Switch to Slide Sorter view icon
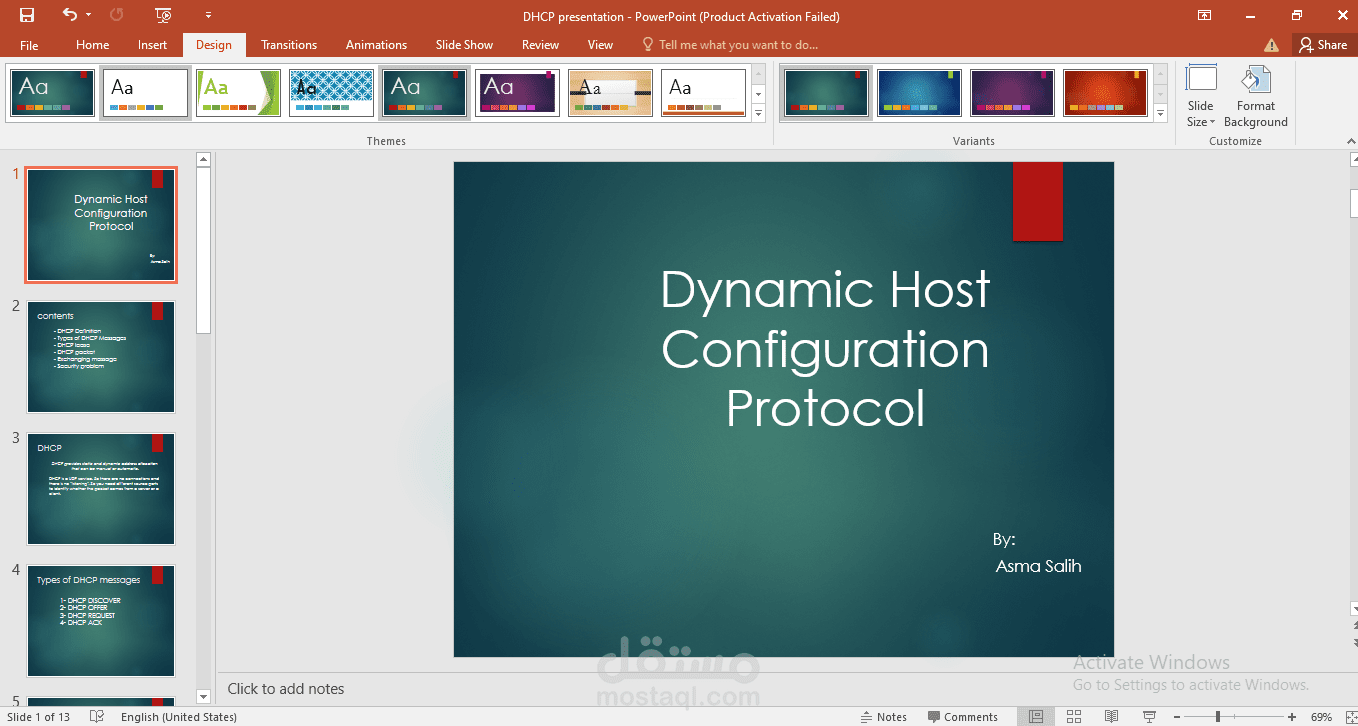 tap(1074, 717)
